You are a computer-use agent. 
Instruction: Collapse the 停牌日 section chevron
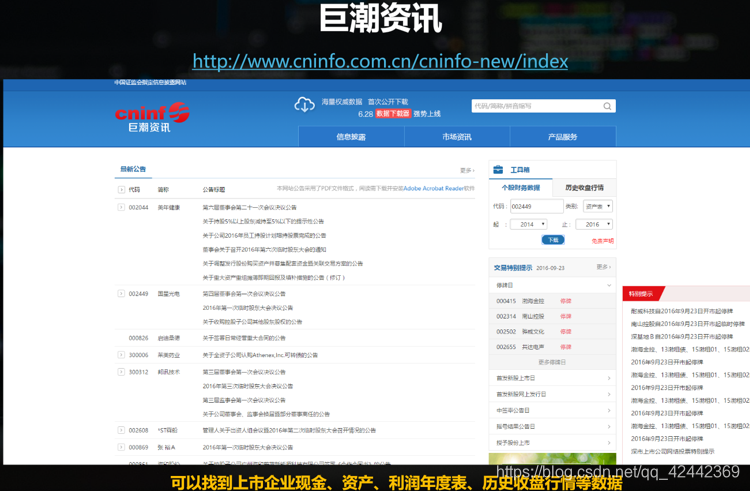coord(609,285)
